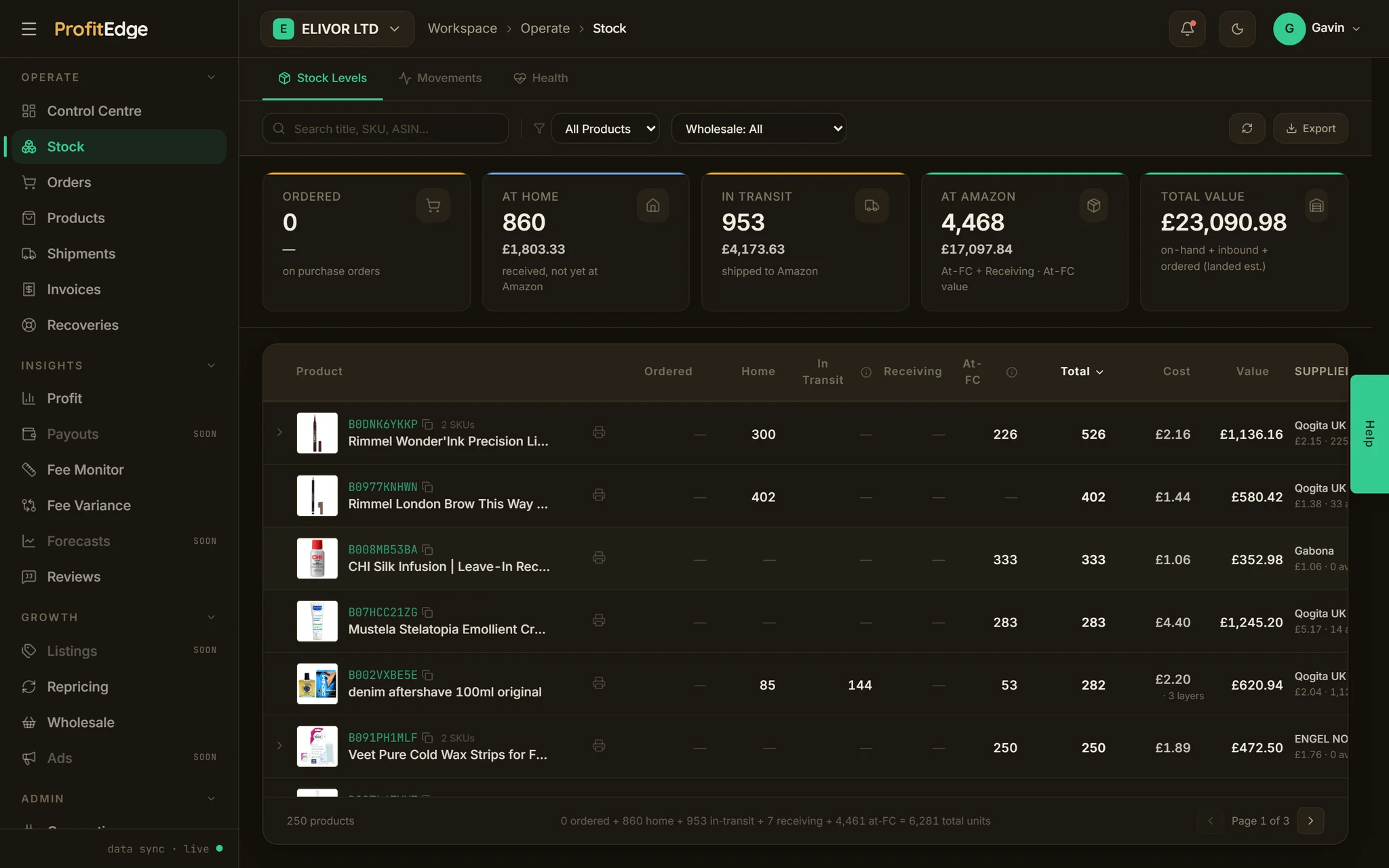
Task: Open Control Centre in sidebar
Action: (119, 111)
